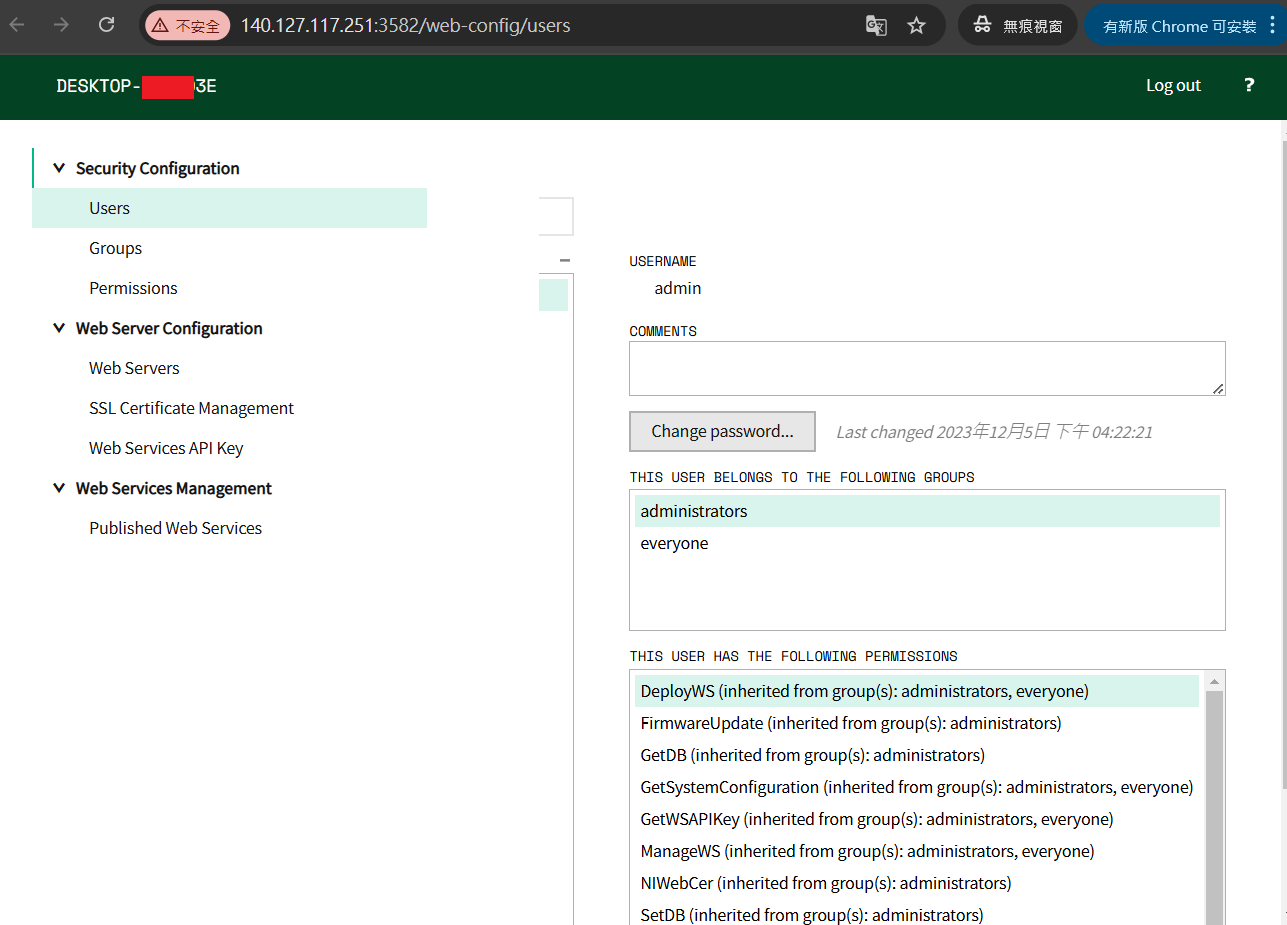Select administrators in the groups list
This screenshot has width=1287, height=925.
point(927,511)
